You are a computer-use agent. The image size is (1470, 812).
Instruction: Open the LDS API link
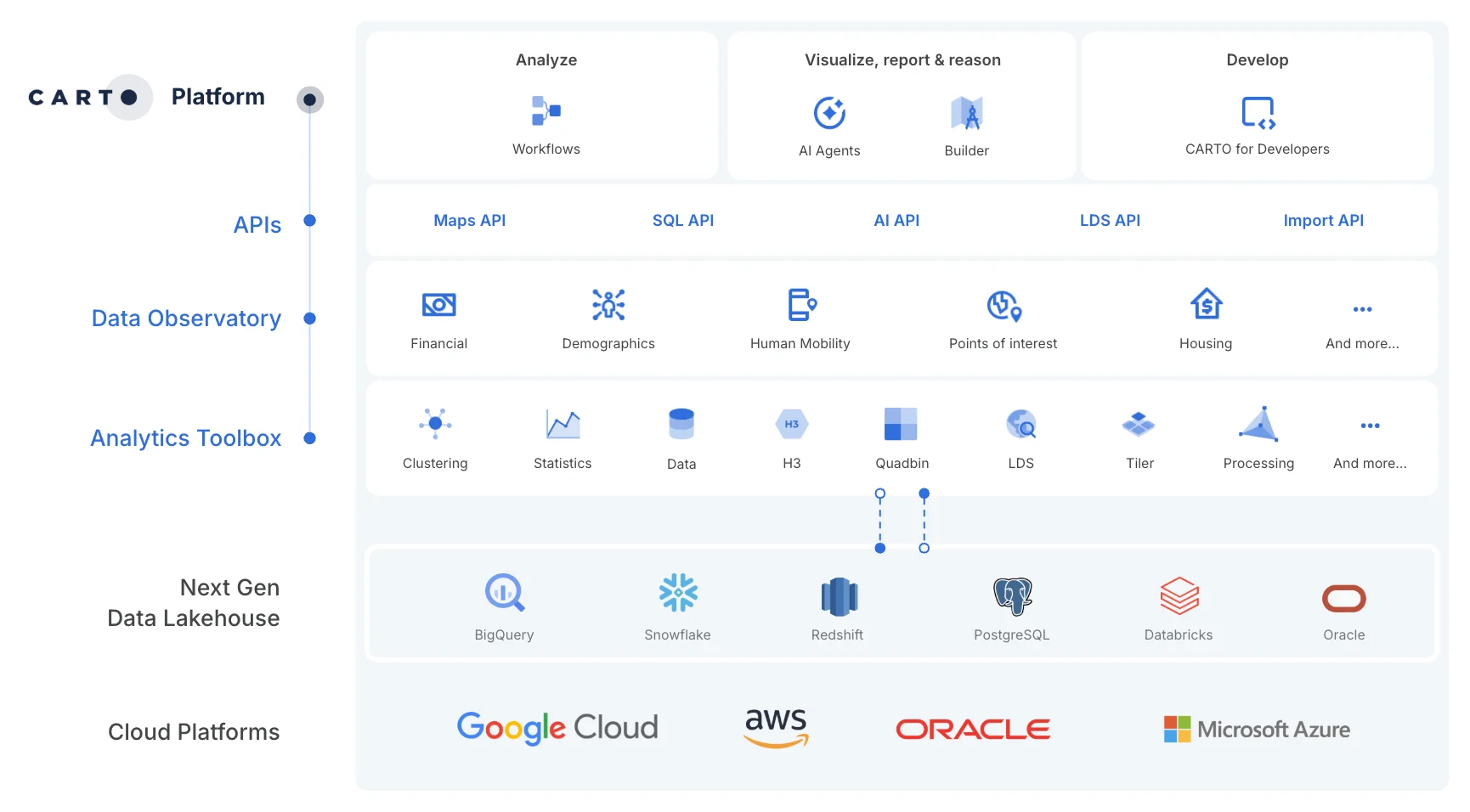[x=1111, y=221]
